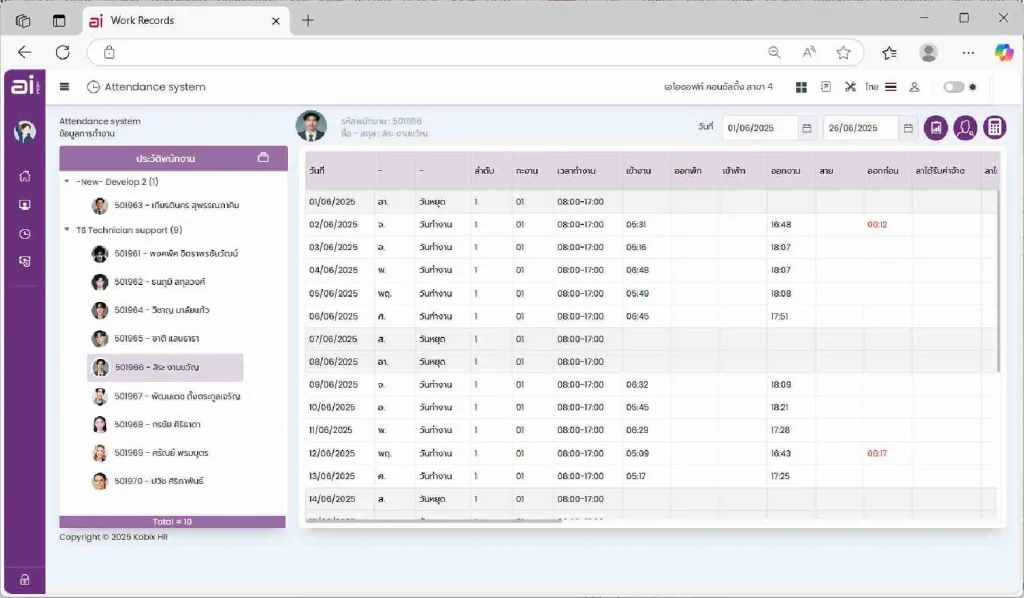
Task: Collapse the TS Technician support group
Action: coord(67,230)
